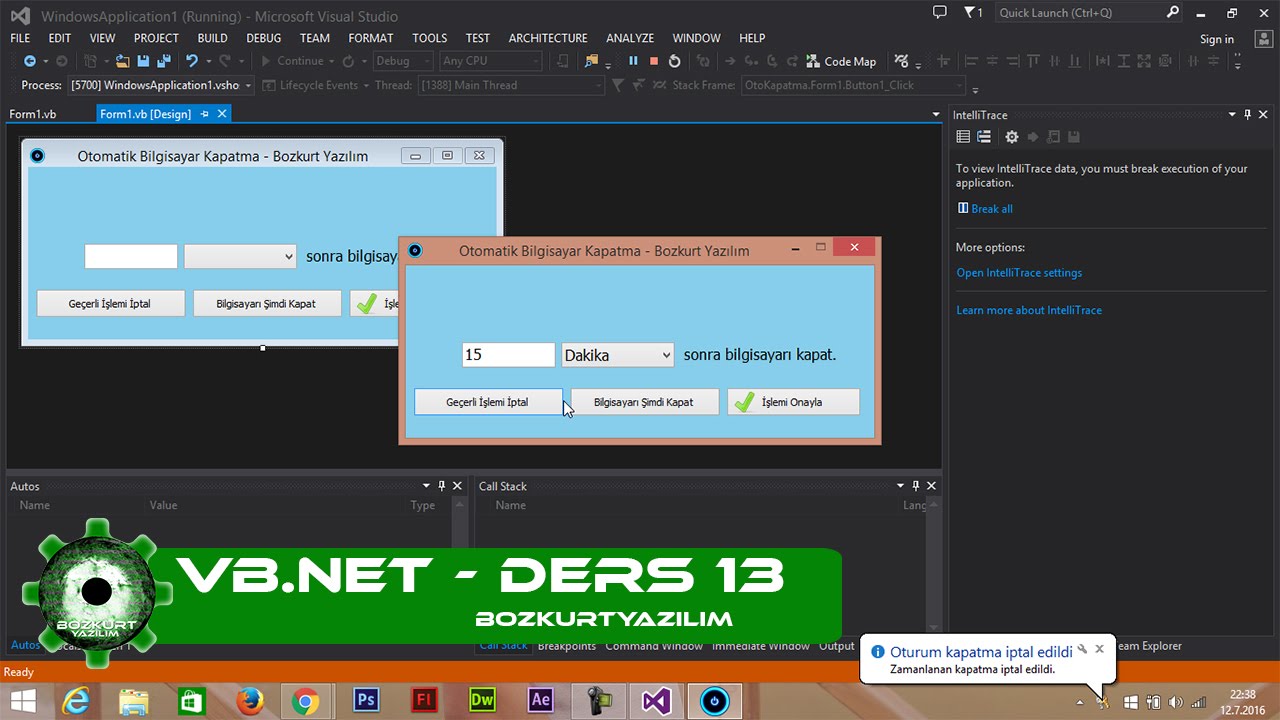Open the Chrome taskbar icon

pyautogui.click(x=307, y=701)
